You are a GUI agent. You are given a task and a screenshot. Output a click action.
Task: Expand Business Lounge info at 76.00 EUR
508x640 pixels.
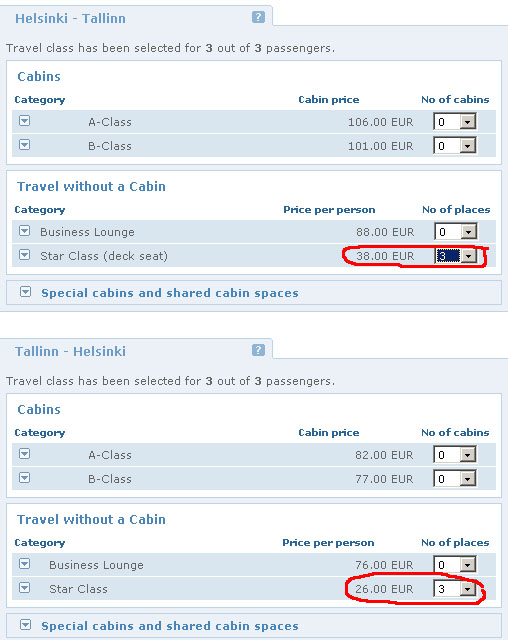coord(25,564)
